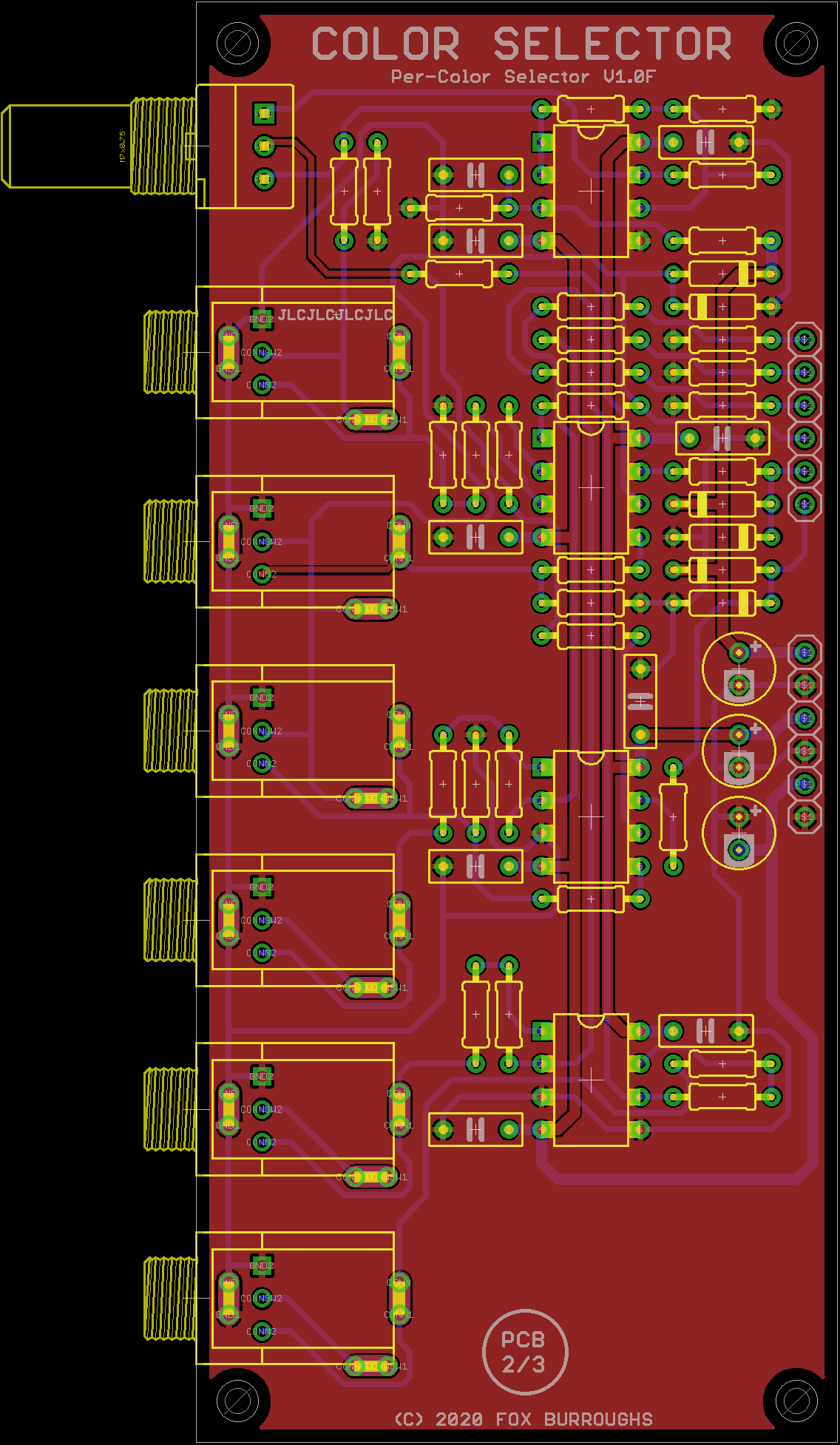
Task: Click the lowest round electrolytic capacitor footprint
Action: point(739,833)
